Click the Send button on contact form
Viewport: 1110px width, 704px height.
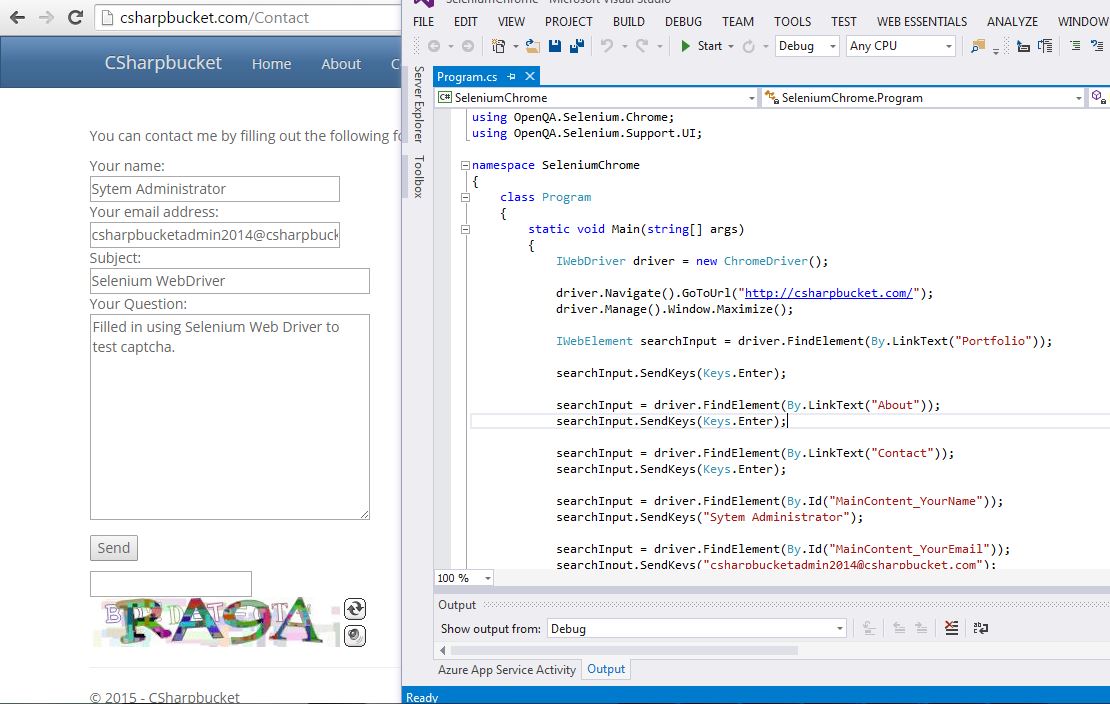point(113,547)
